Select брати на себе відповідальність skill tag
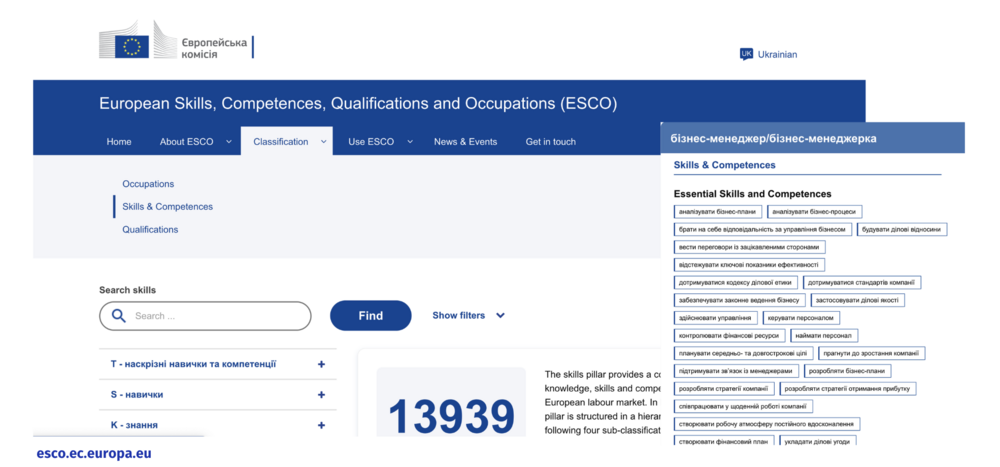Viewport: 1000px width, 467px height. coord(763,229)
